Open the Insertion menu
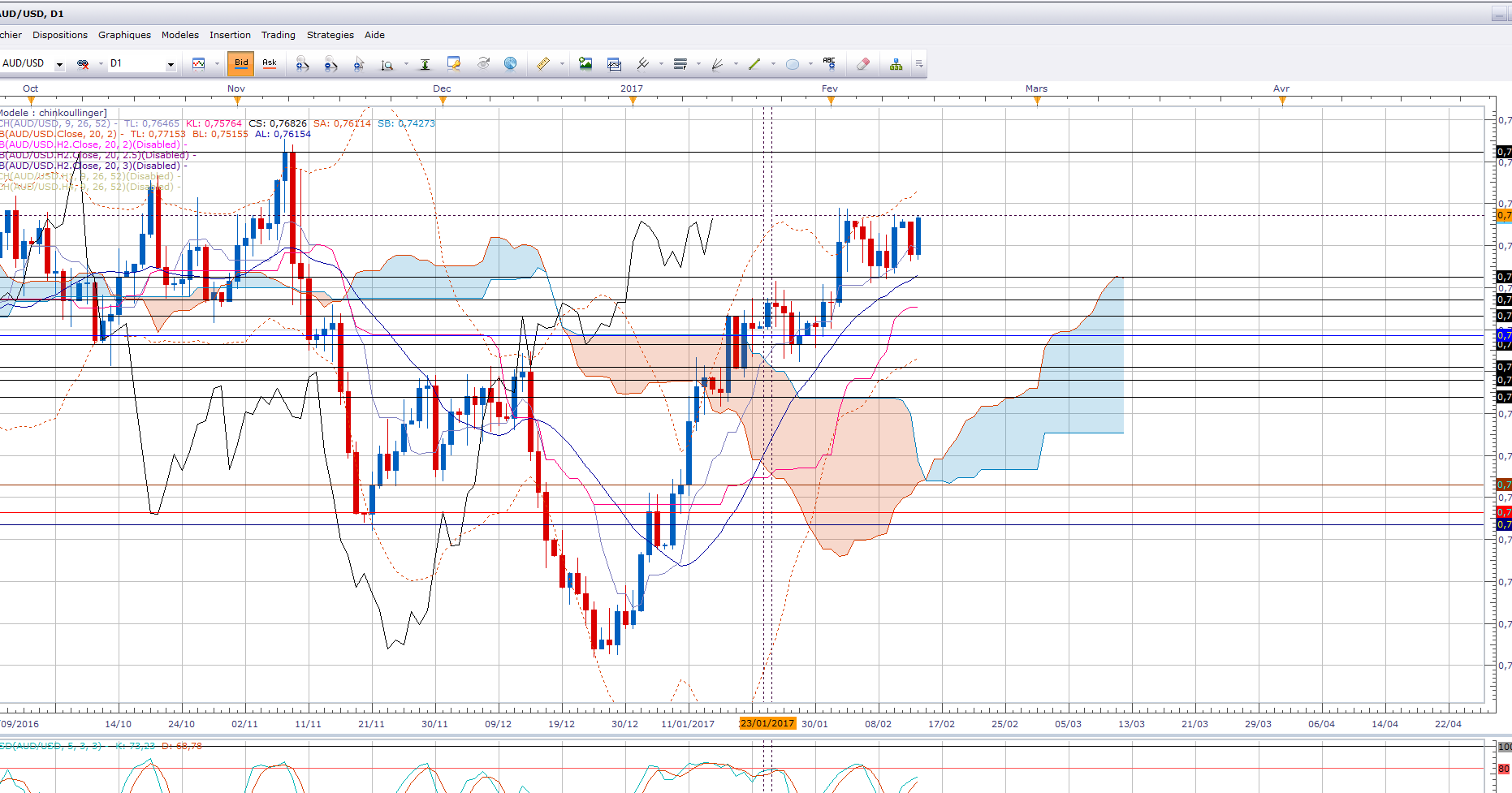The height and width of the screenshot is (793, 1512). pos(230,35)
